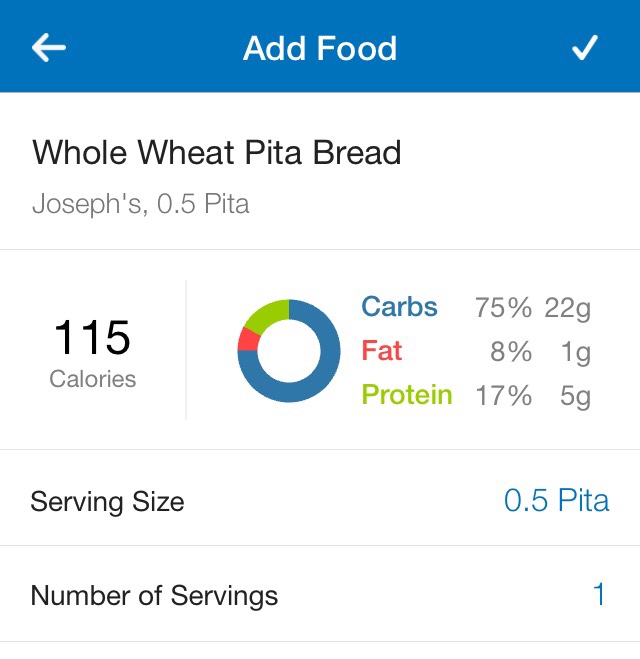Click the 75% carbs percentage
The width and height of the screenshot is (640, 659).
[x=503, y=308]
